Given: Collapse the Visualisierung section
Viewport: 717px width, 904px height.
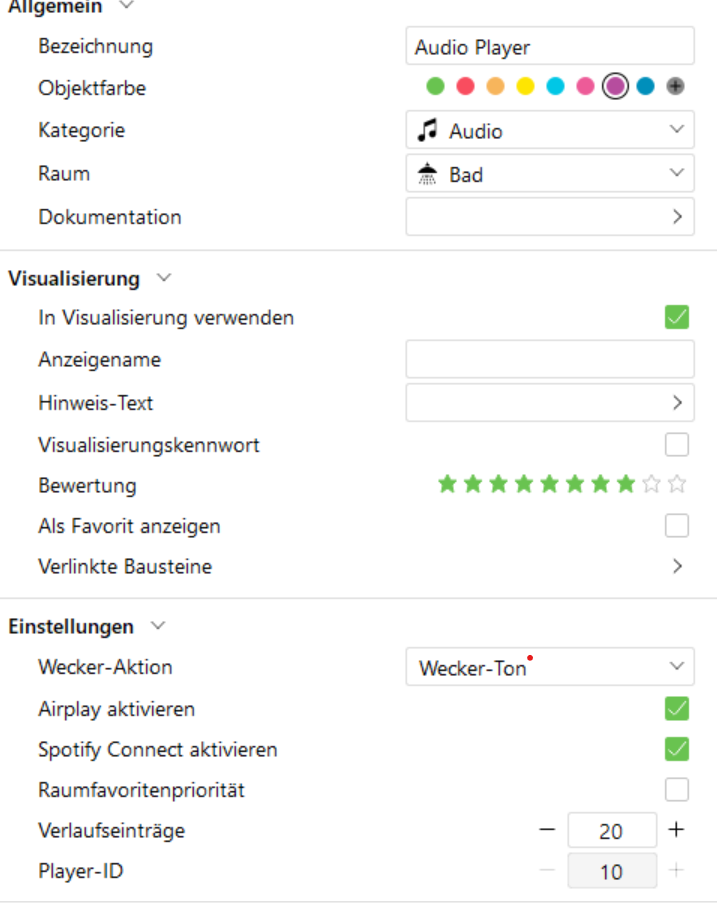Looking at the screenshot, I should pos(164,278).
